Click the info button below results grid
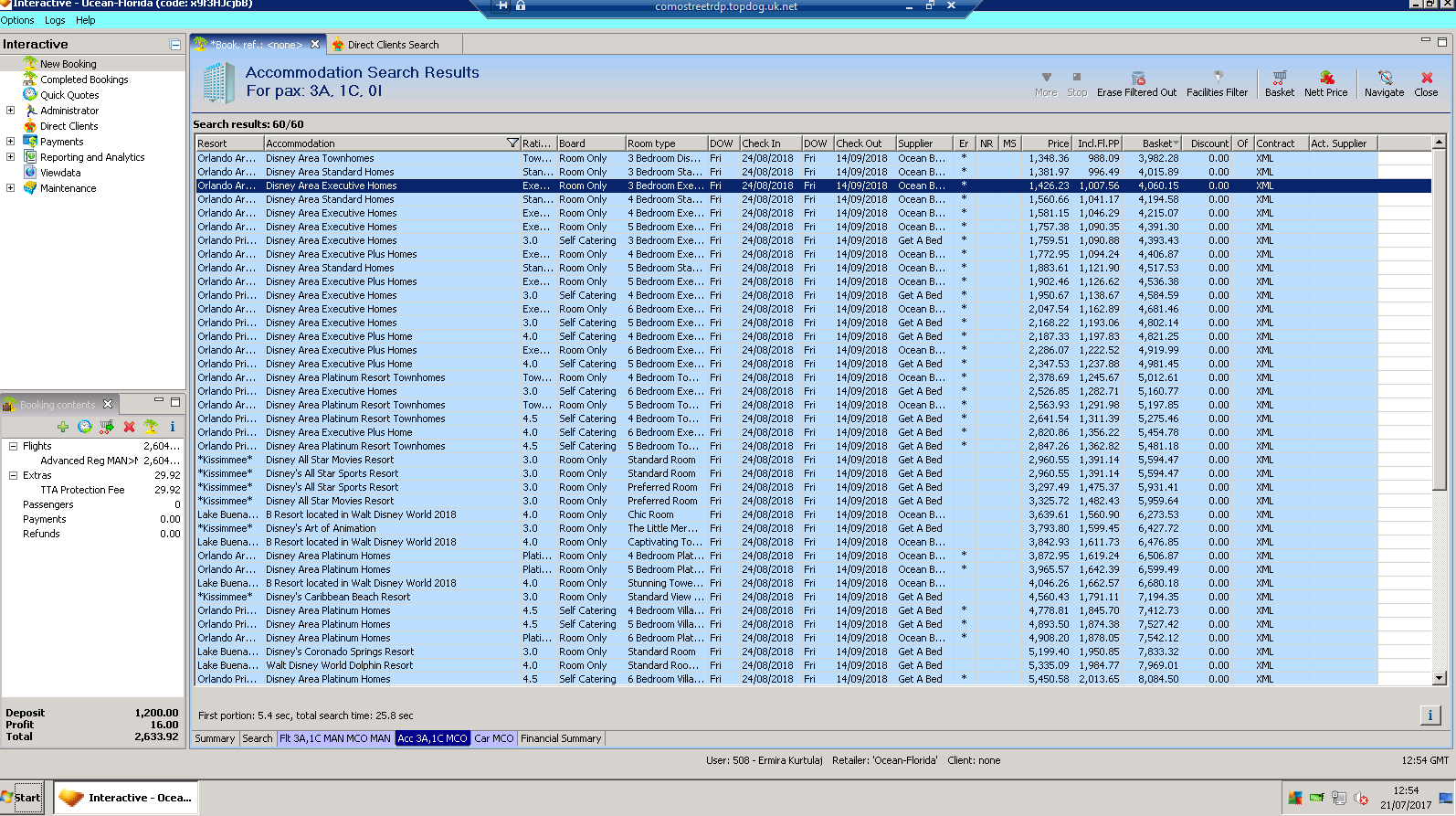Viewport: 1456px width, 816px height. point(1430,715)
